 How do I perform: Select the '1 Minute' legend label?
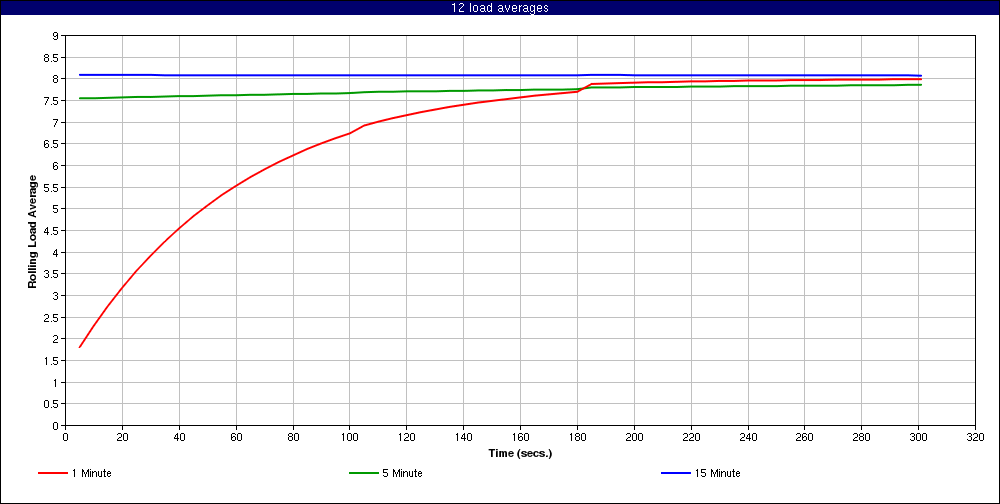coord(92,473)
